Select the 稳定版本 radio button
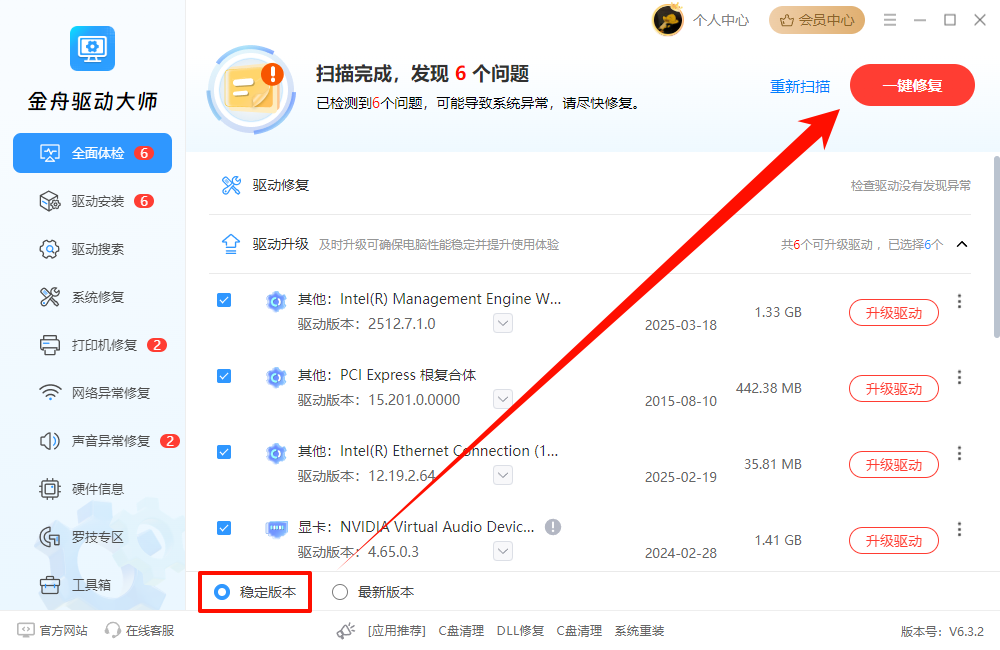1000x650 pixels. (x=222, y=592)
